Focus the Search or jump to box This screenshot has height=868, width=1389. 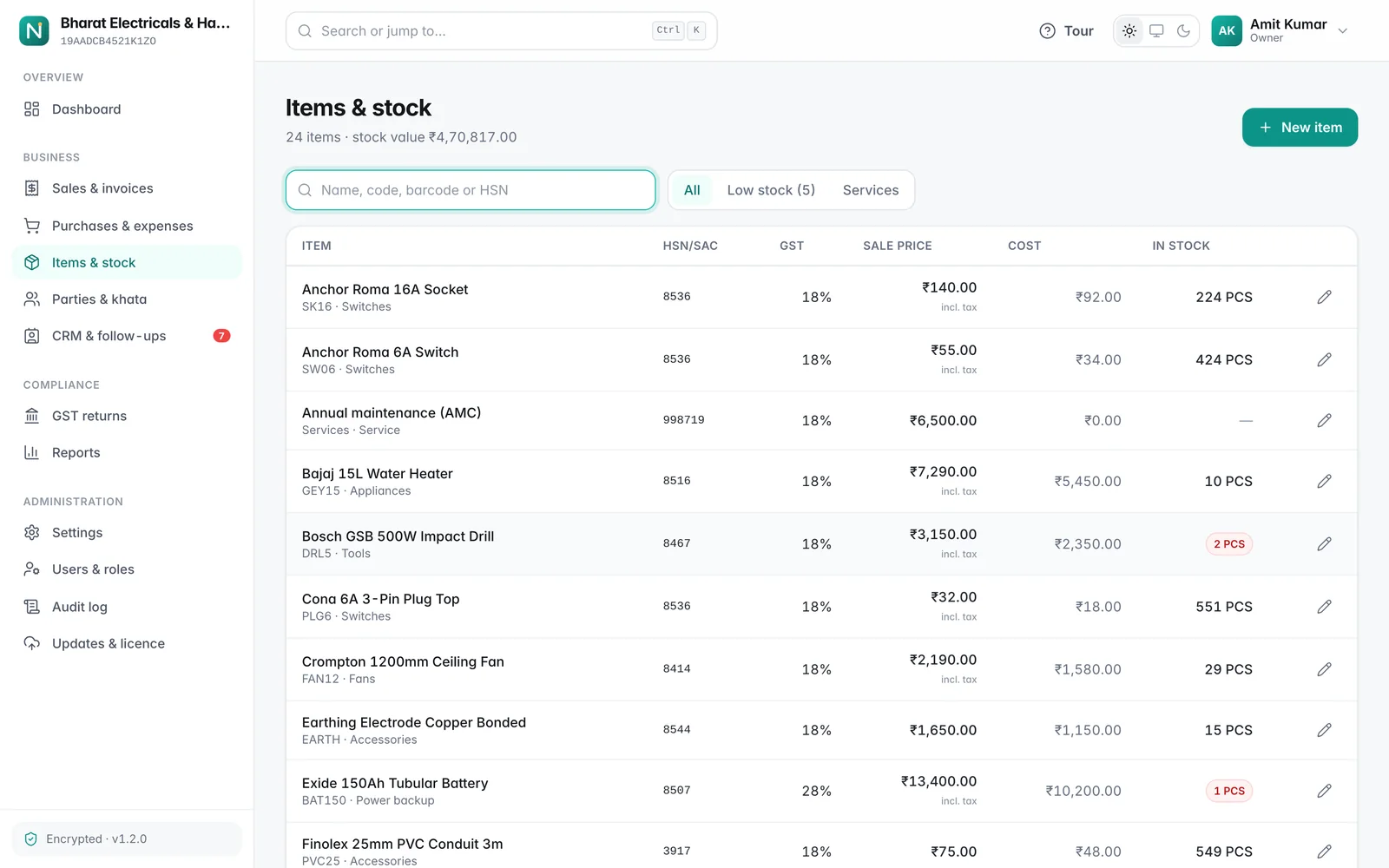click(x=501, y=30)
